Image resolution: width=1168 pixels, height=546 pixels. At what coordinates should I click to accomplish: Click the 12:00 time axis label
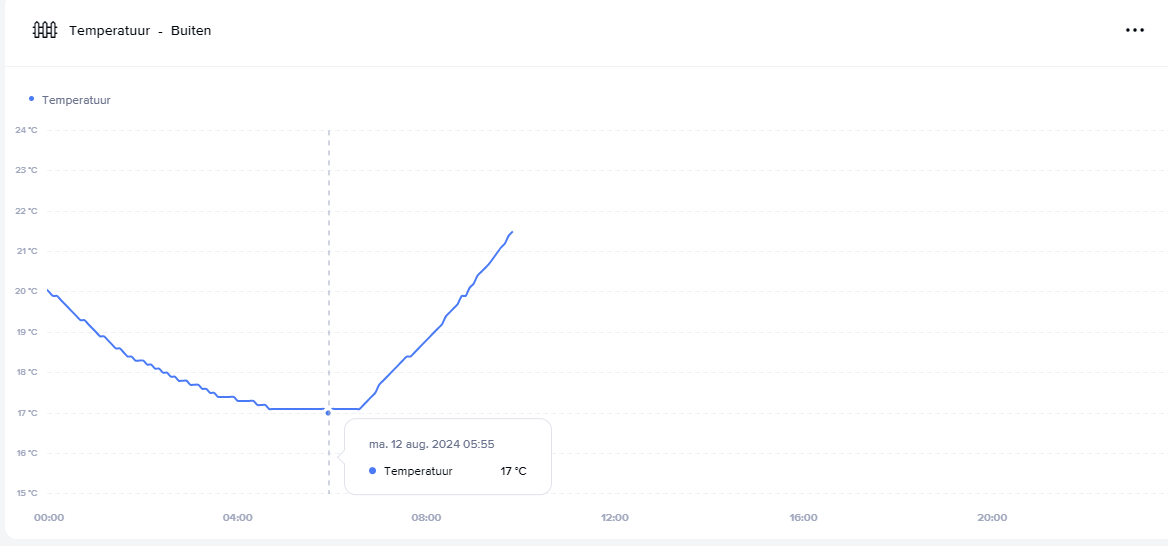(615, 518)
